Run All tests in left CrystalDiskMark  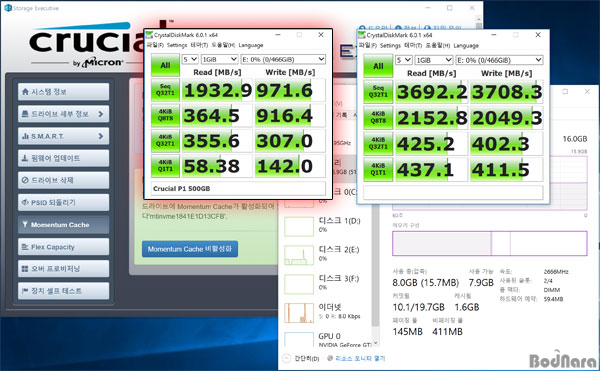tap(165, 65)
